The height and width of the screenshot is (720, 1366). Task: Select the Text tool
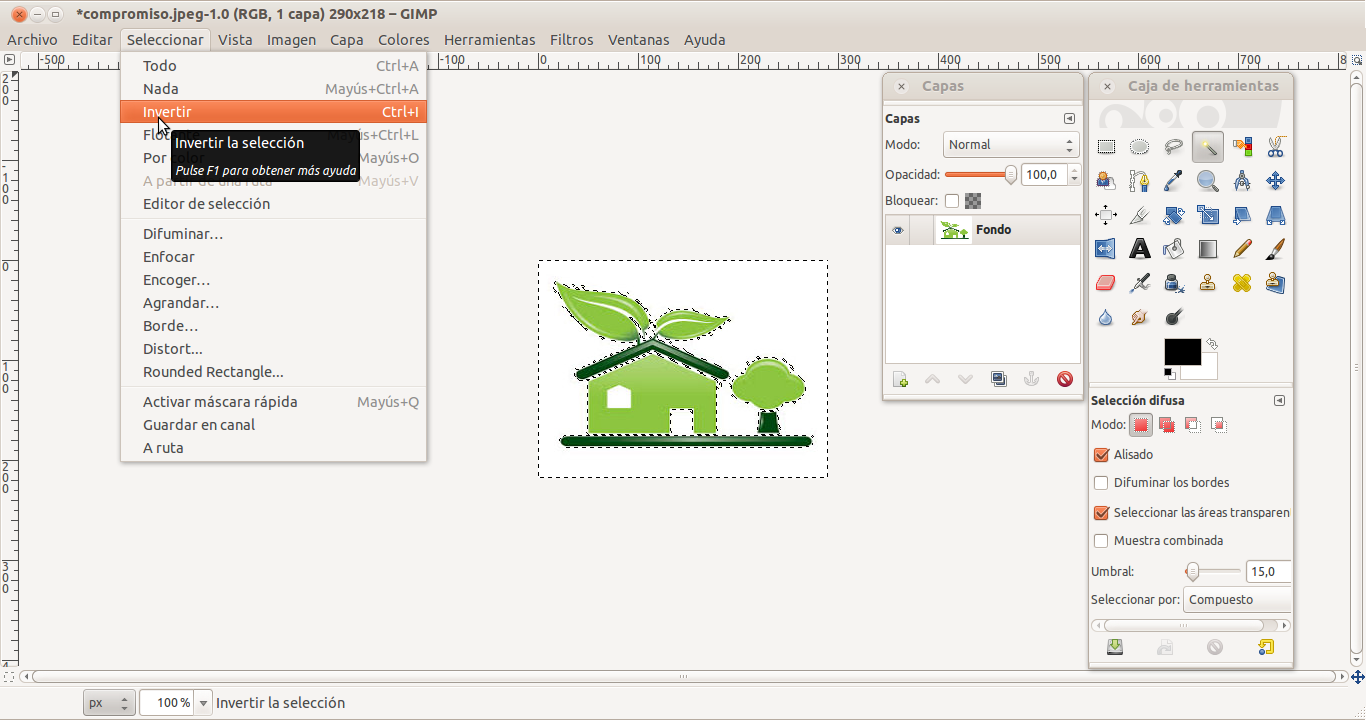[1140, 249]
